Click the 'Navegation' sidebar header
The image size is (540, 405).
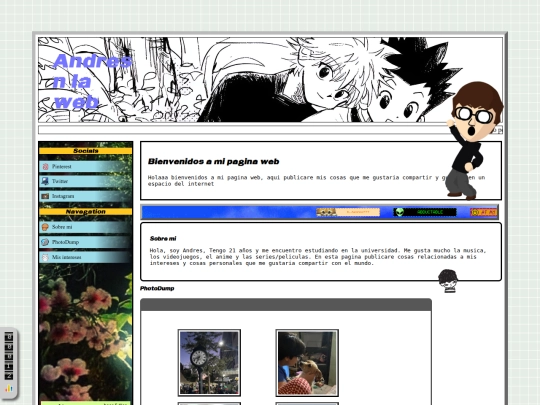(85, 211)
